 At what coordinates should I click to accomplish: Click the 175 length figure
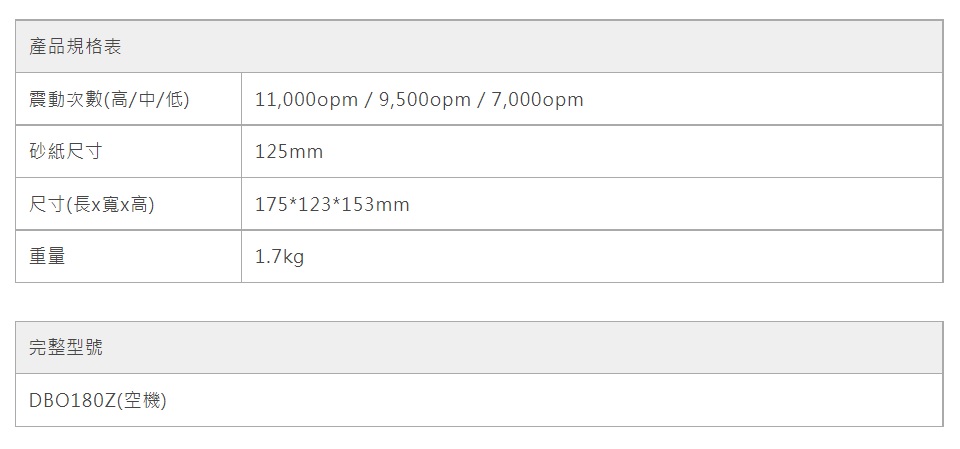pyautogui.click(x=271, y=205)
